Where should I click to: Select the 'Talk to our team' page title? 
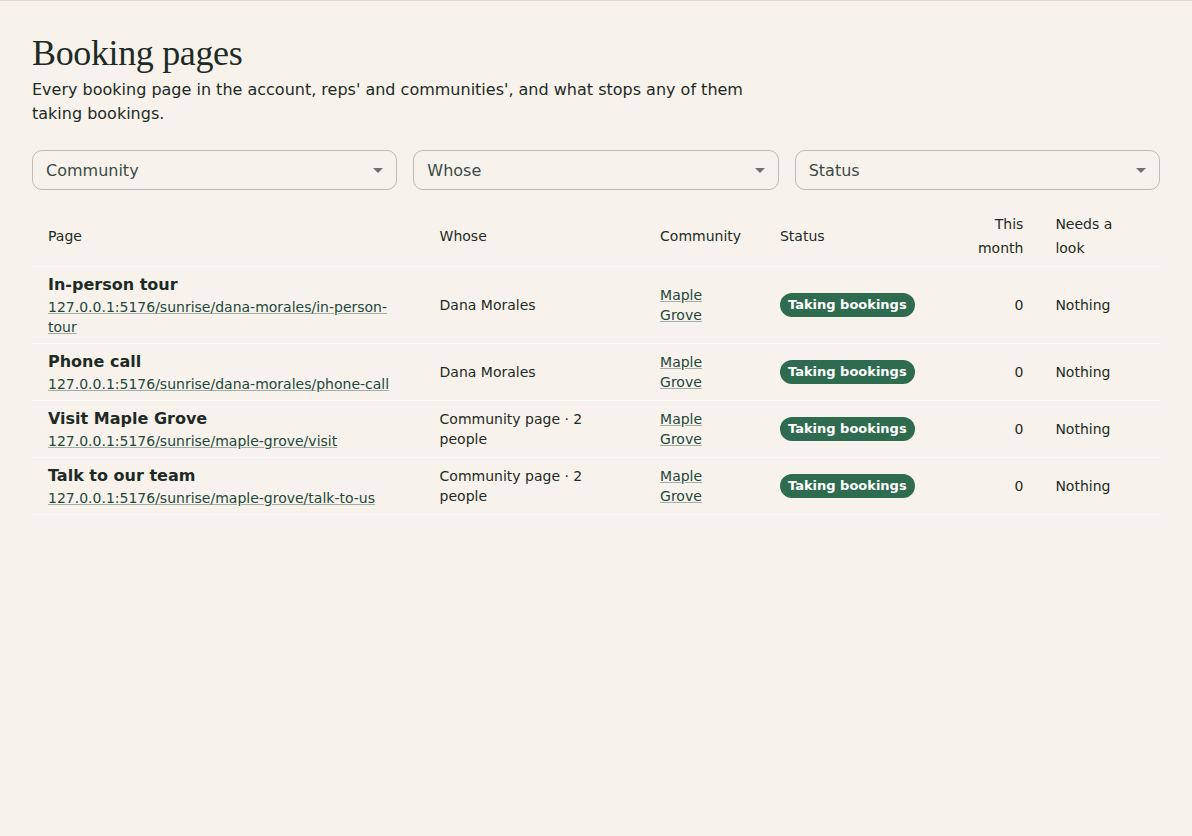tap(122, 475)
